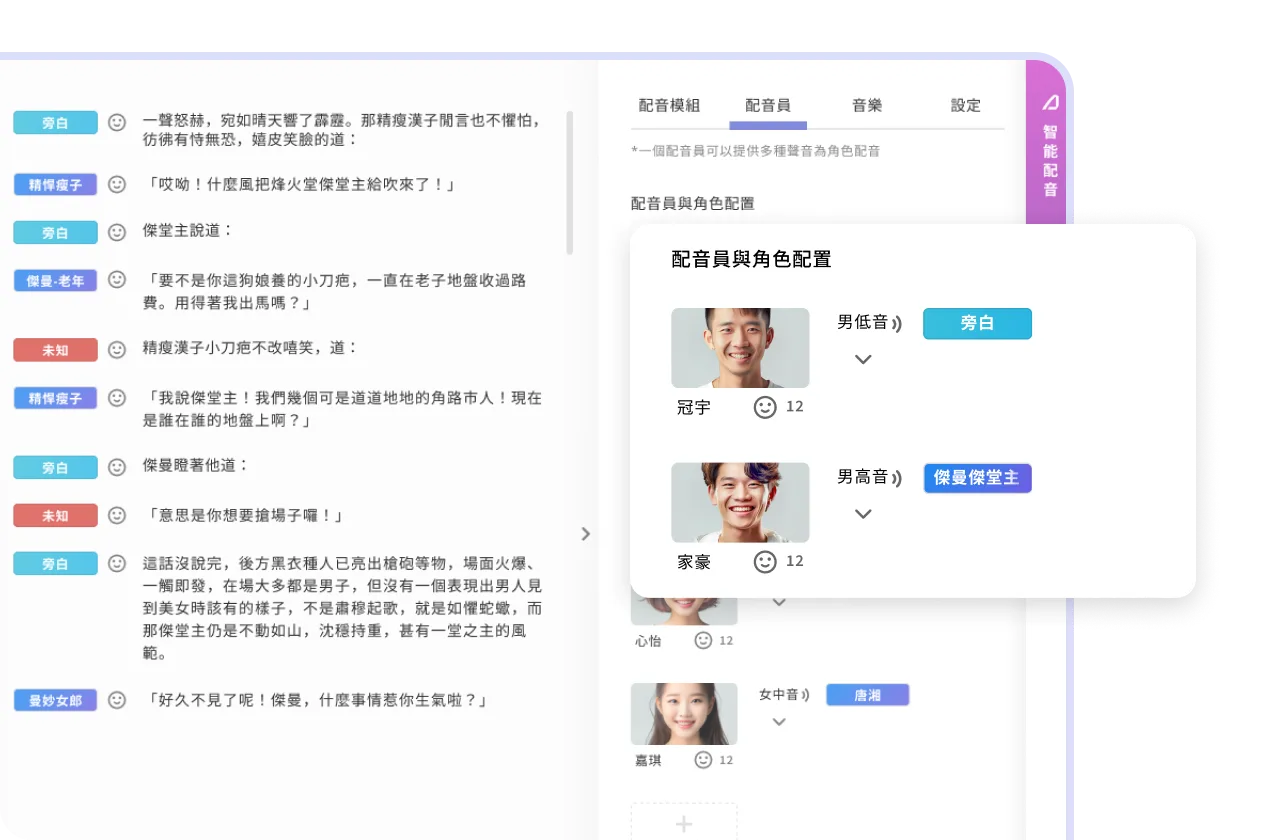Expand dropdown under 女中音 voice
1280x840 pixels.
779,722
